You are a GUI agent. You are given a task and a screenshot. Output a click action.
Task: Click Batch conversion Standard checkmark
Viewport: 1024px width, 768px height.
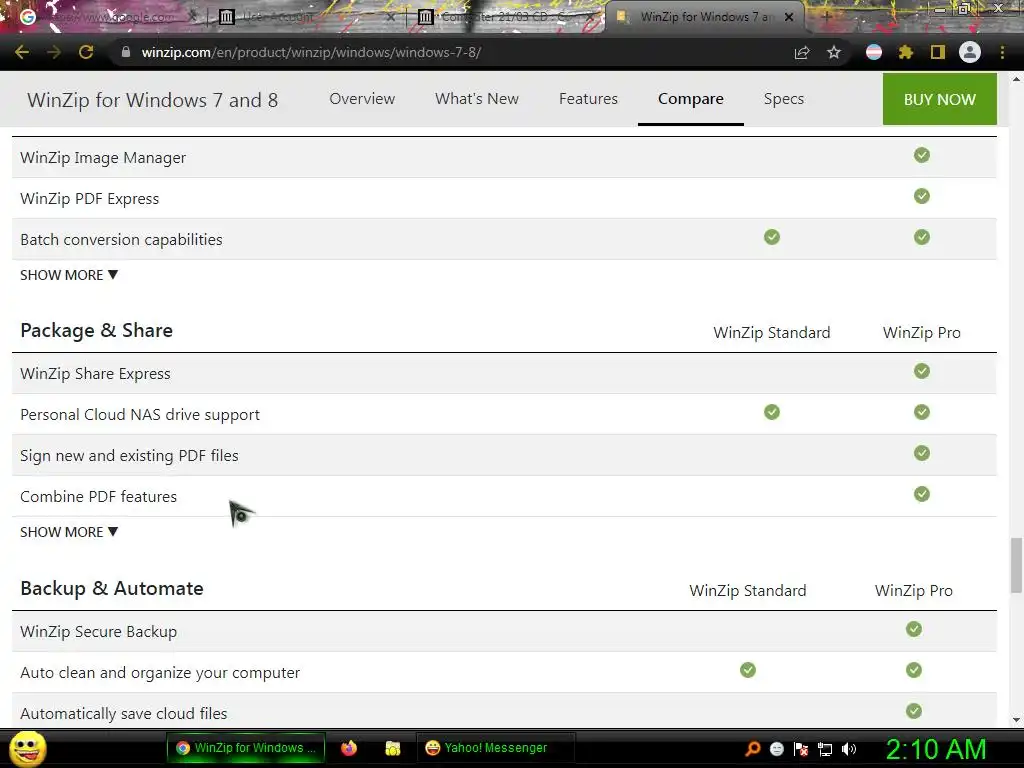tap(772, 237)
